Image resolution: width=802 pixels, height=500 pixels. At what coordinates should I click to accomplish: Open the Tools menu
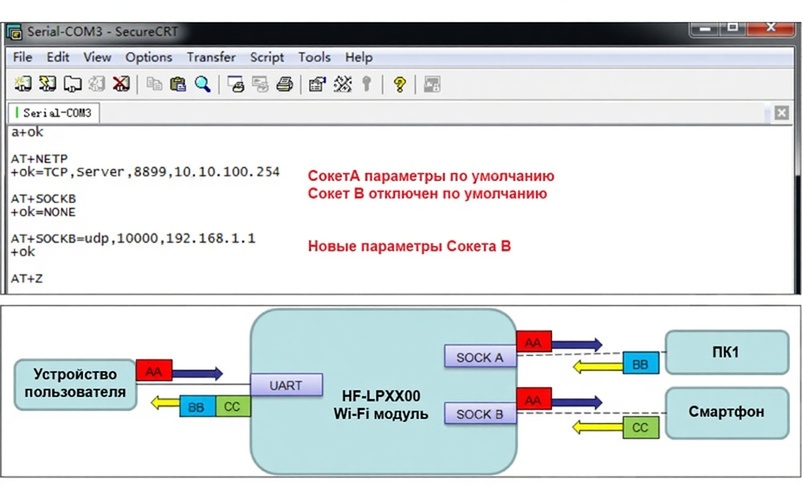[x=314, y=57]
